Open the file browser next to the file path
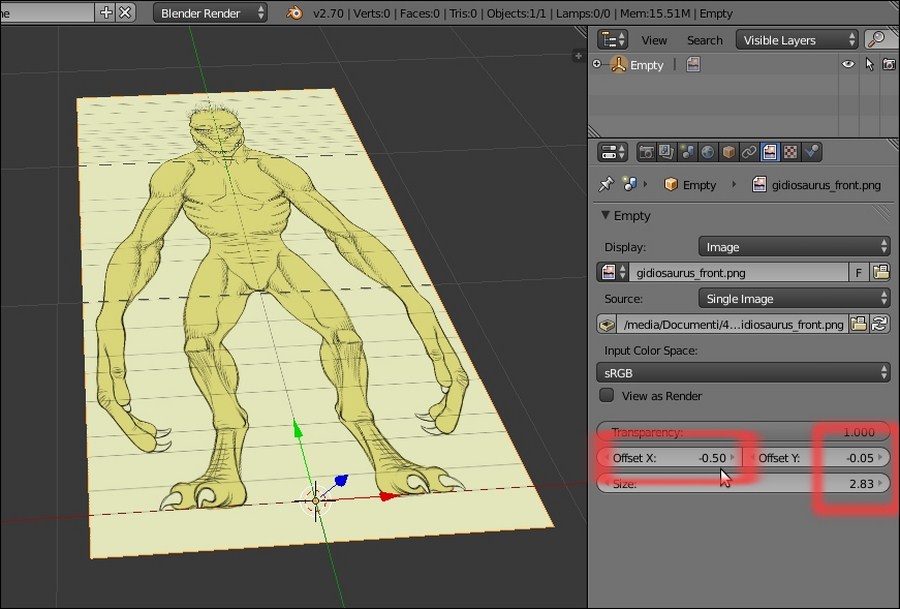900x609 pixels. click(859, 324)
